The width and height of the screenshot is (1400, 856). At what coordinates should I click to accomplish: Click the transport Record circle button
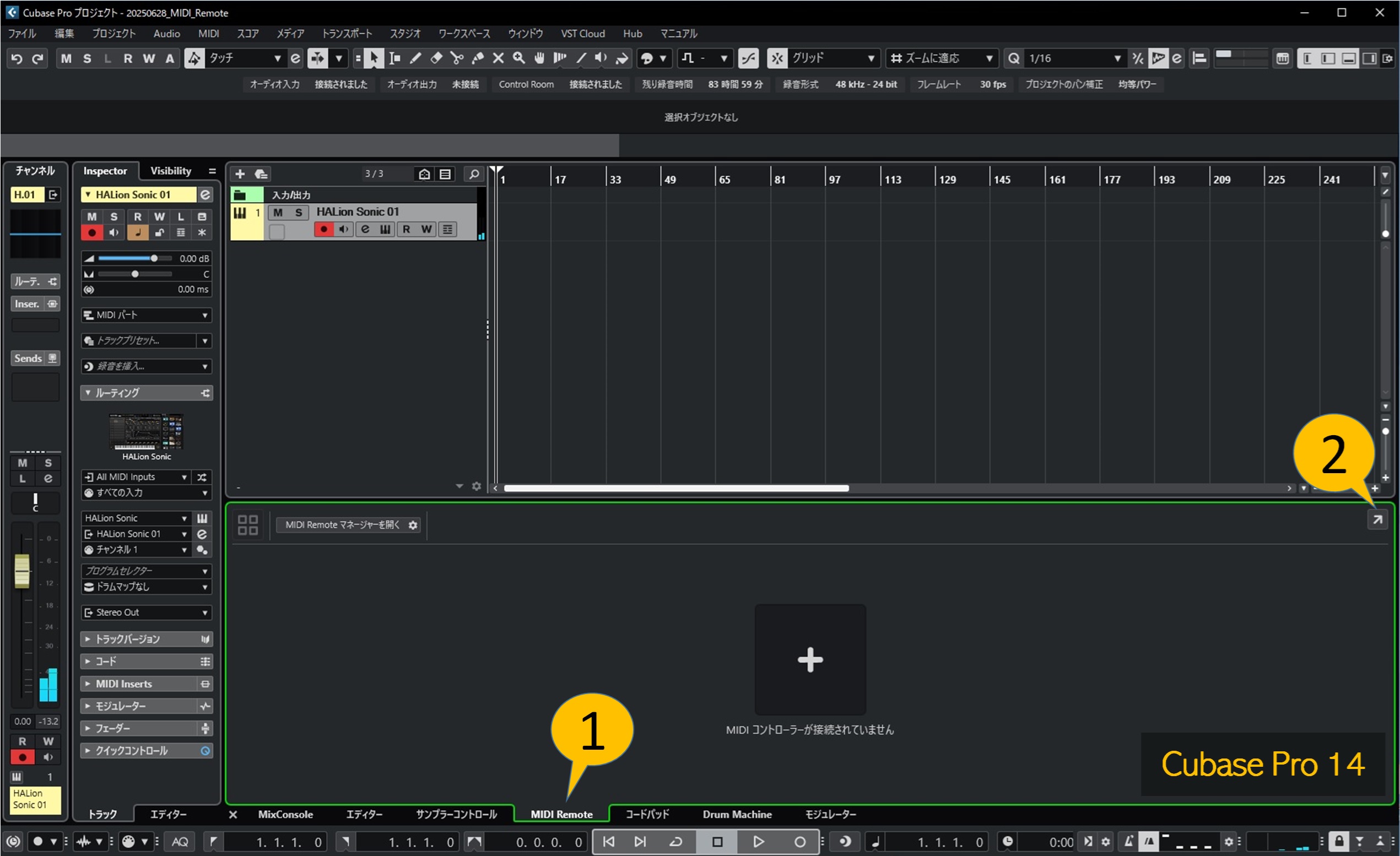pos(799,842)
